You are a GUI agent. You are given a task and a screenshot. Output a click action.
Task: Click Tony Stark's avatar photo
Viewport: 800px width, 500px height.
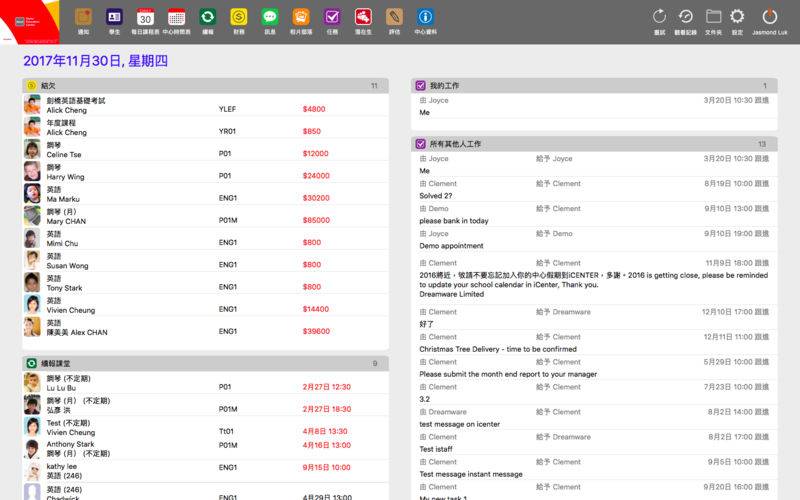(32, 283)
